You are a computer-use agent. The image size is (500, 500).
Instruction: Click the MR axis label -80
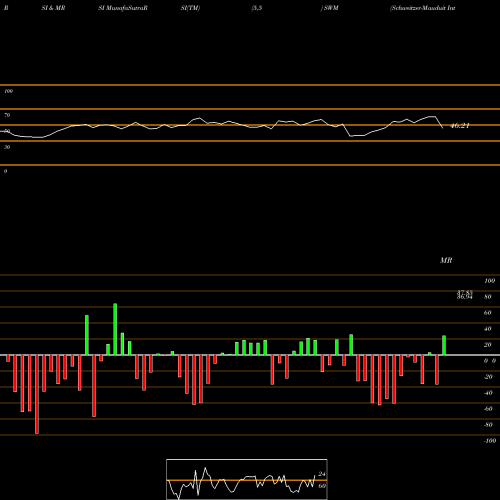coord(488,425)
